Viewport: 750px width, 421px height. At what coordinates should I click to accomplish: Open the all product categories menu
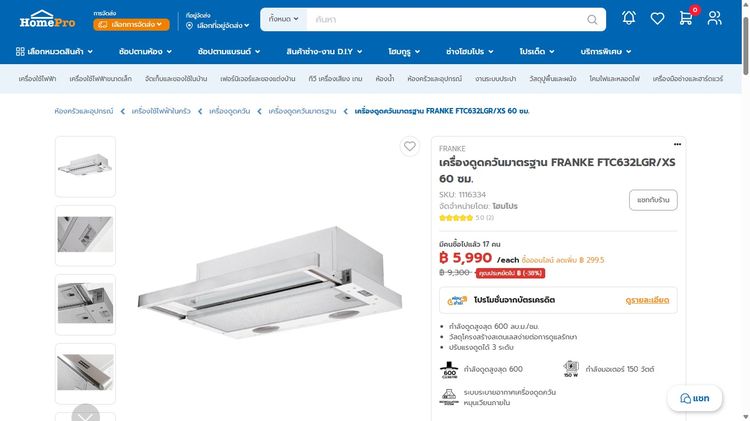tap(54, 51)
